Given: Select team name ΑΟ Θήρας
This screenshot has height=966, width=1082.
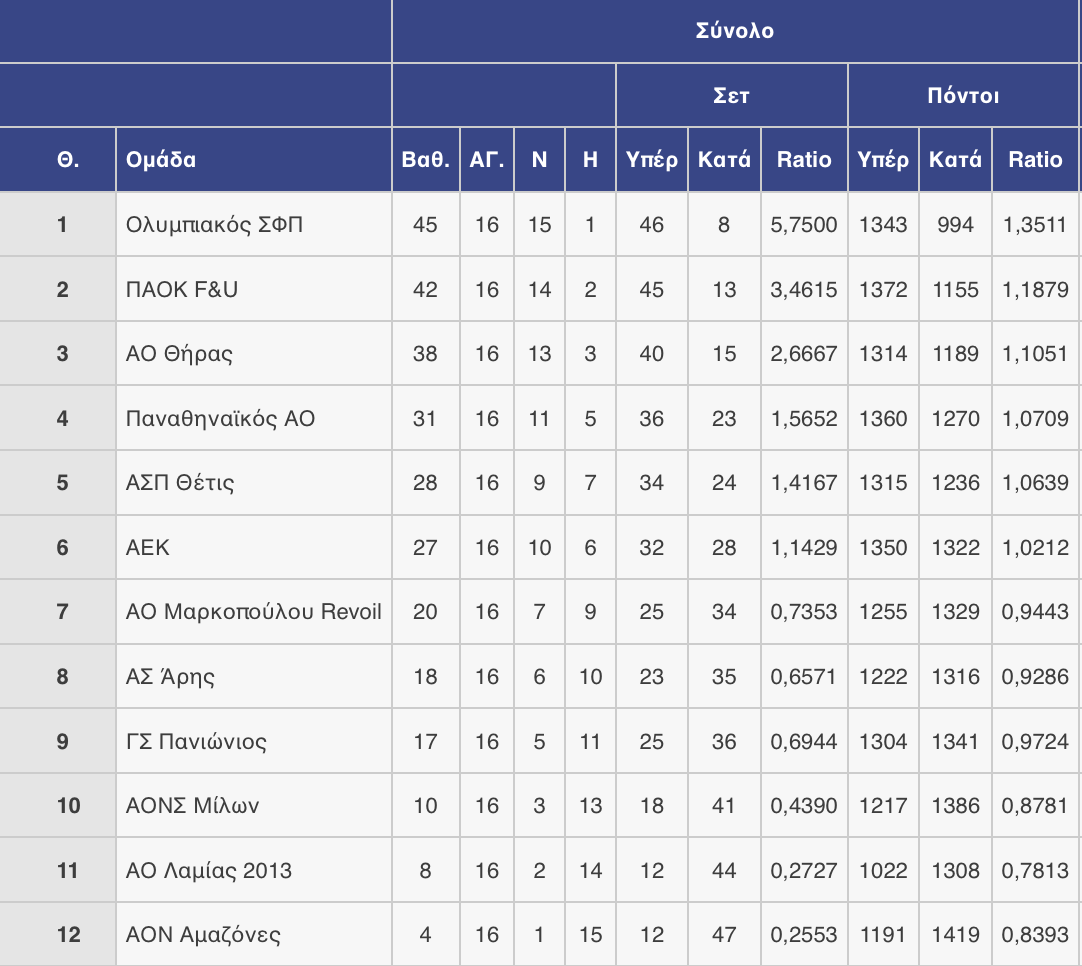Looking at the screenshot, I should point(179,354).
